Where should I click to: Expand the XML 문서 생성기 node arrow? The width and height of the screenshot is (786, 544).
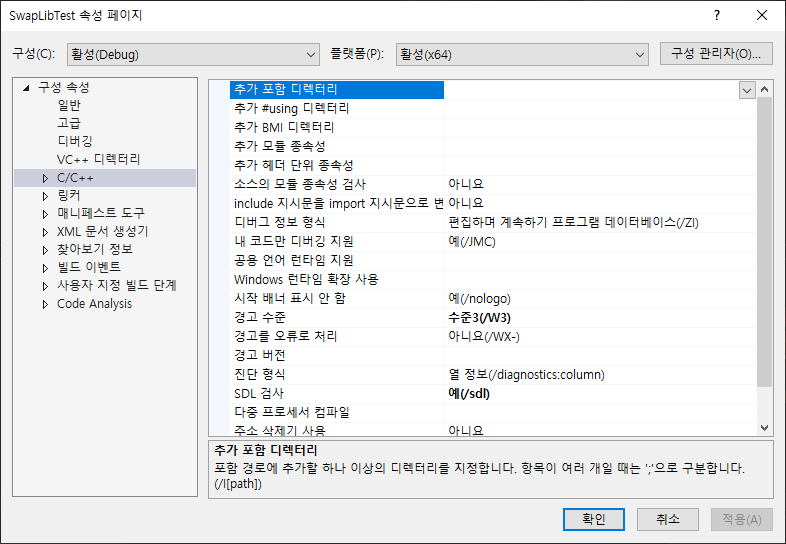(45, 232)
